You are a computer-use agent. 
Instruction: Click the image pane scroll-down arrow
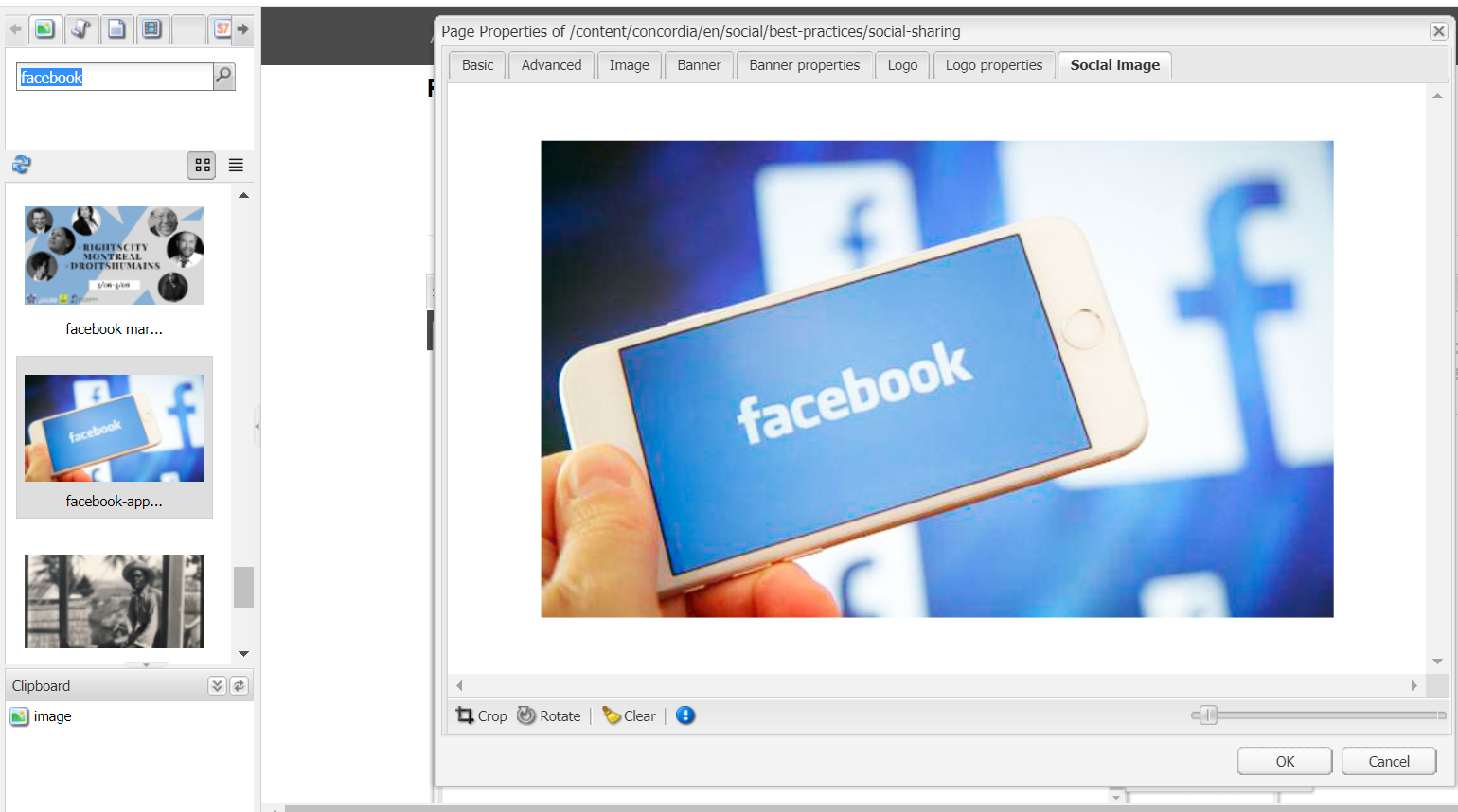[1437, 662]
